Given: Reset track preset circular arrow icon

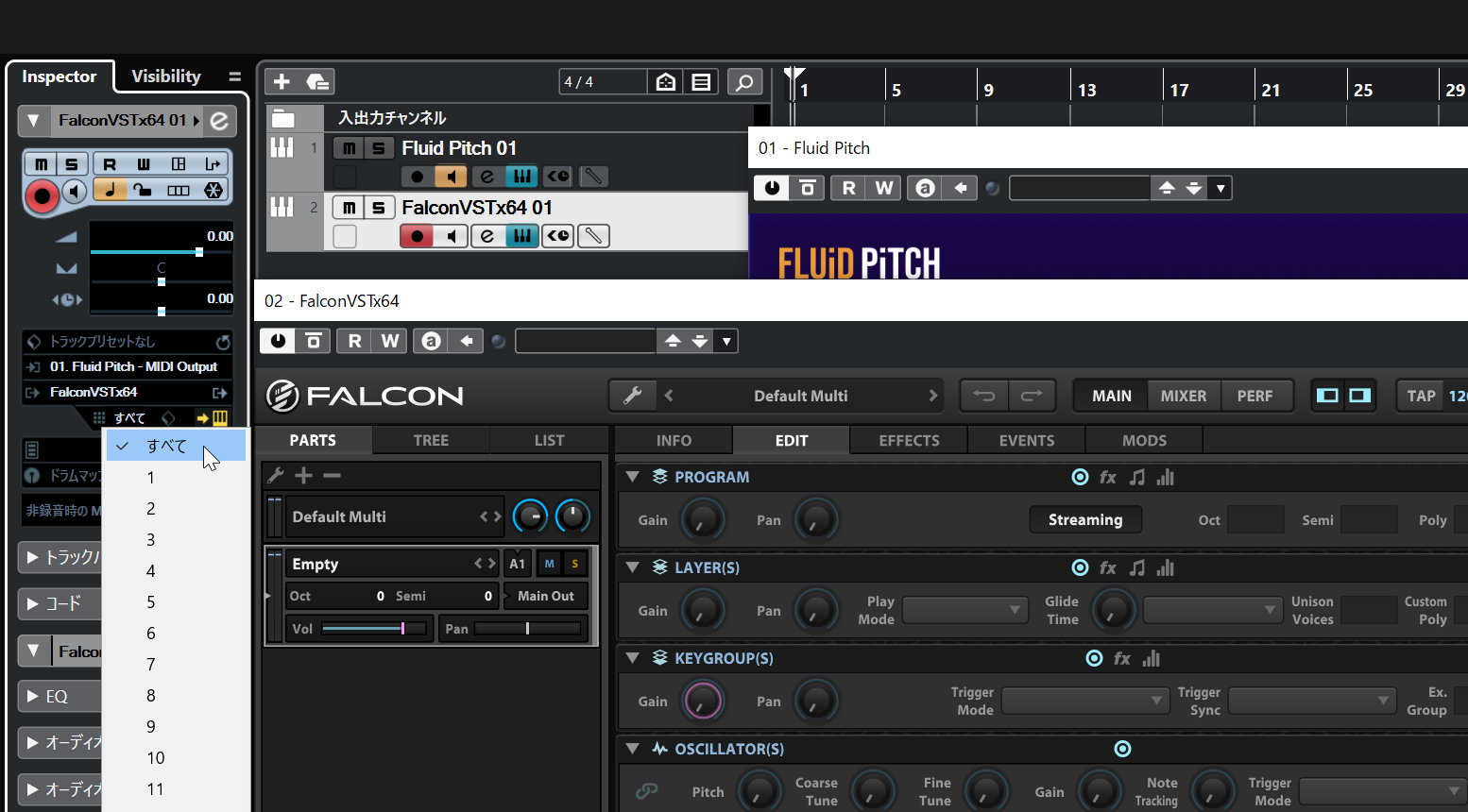Looking at the screenshot, I should click(223, 342).
